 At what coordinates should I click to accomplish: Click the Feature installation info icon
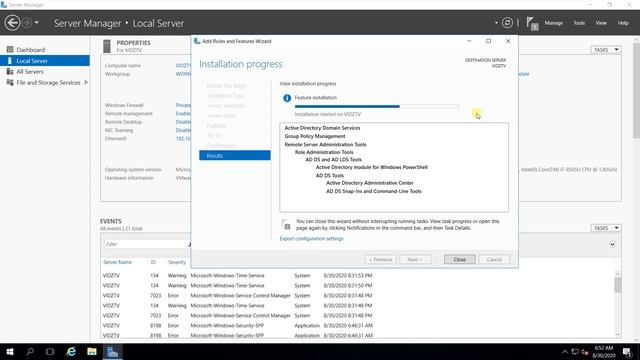tap(287, 98)
